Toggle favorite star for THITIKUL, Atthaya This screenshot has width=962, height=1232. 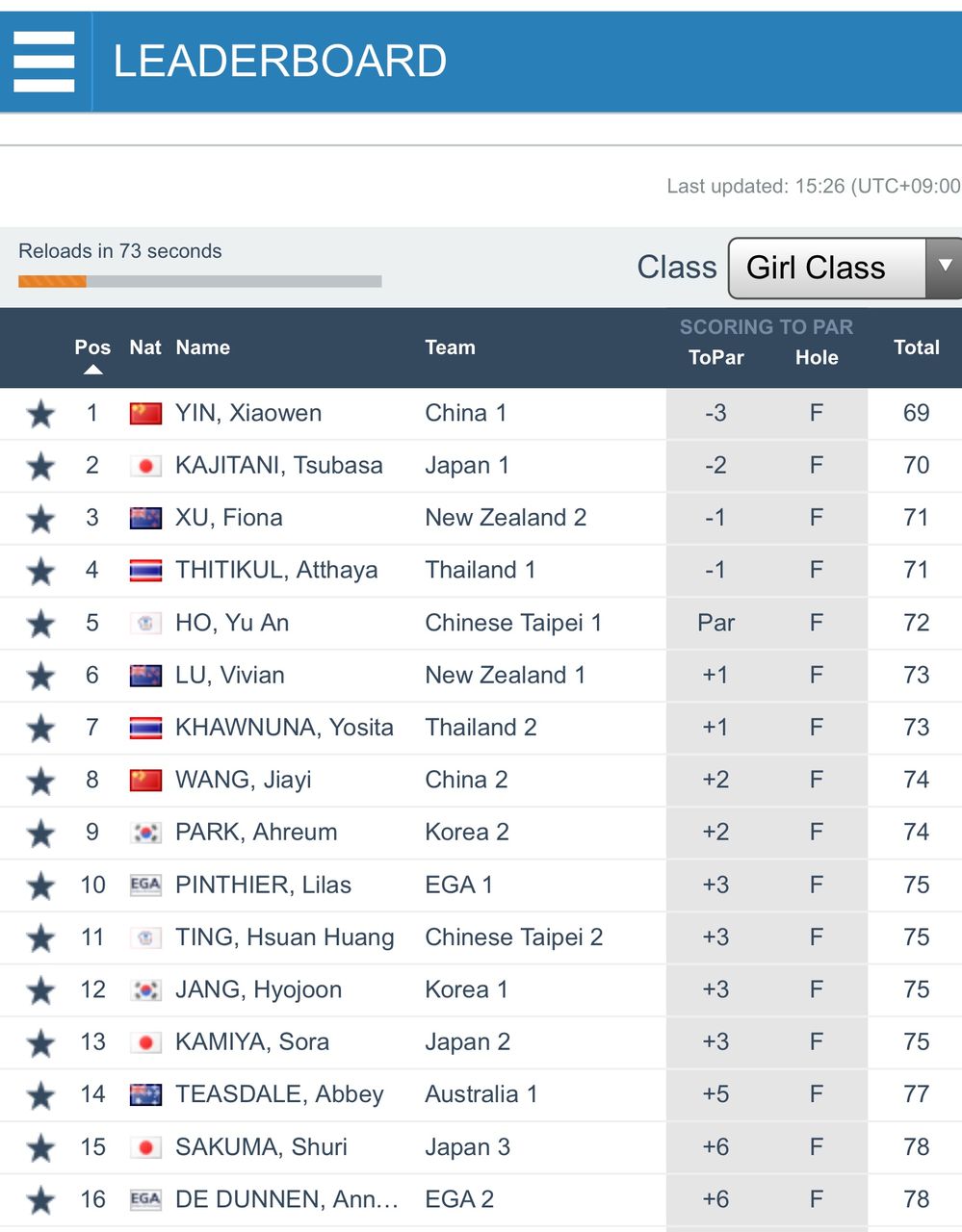[40, 572]
